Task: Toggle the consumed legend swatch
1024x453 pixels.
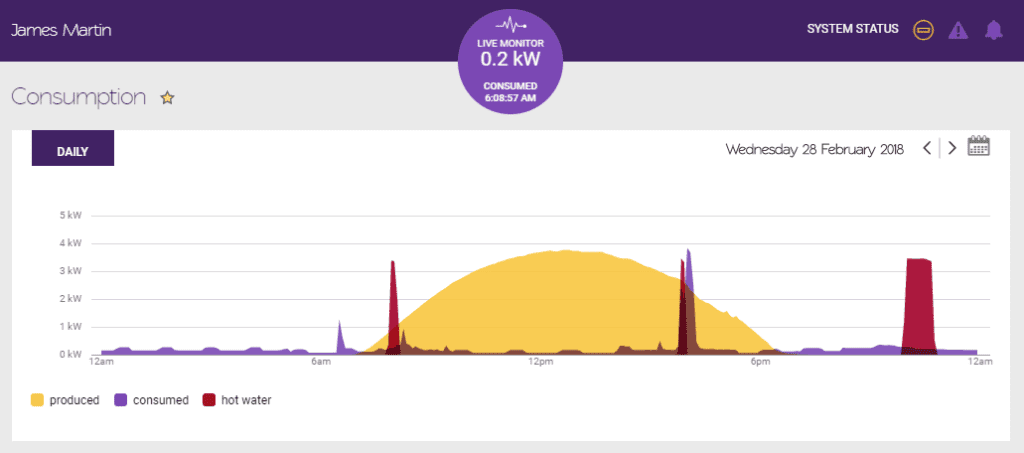Action: point(121,400)
